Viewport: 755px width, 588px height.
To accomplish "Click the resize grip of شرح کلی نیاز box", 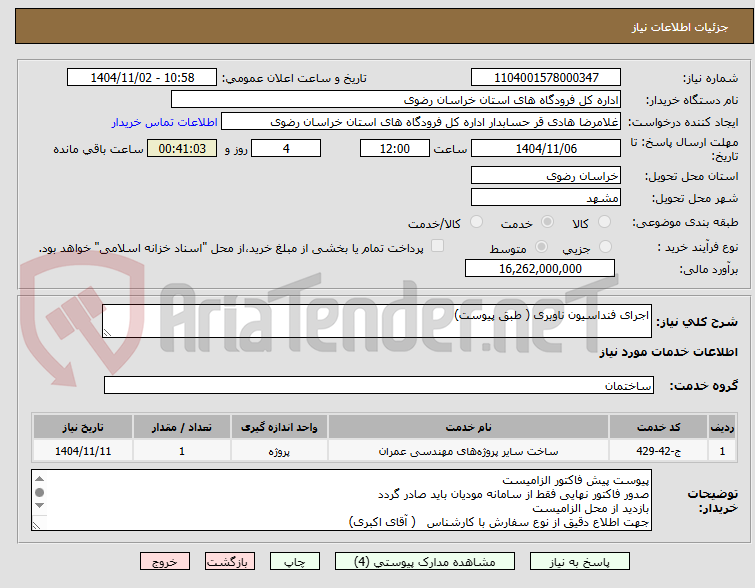I will pos(107,332).
